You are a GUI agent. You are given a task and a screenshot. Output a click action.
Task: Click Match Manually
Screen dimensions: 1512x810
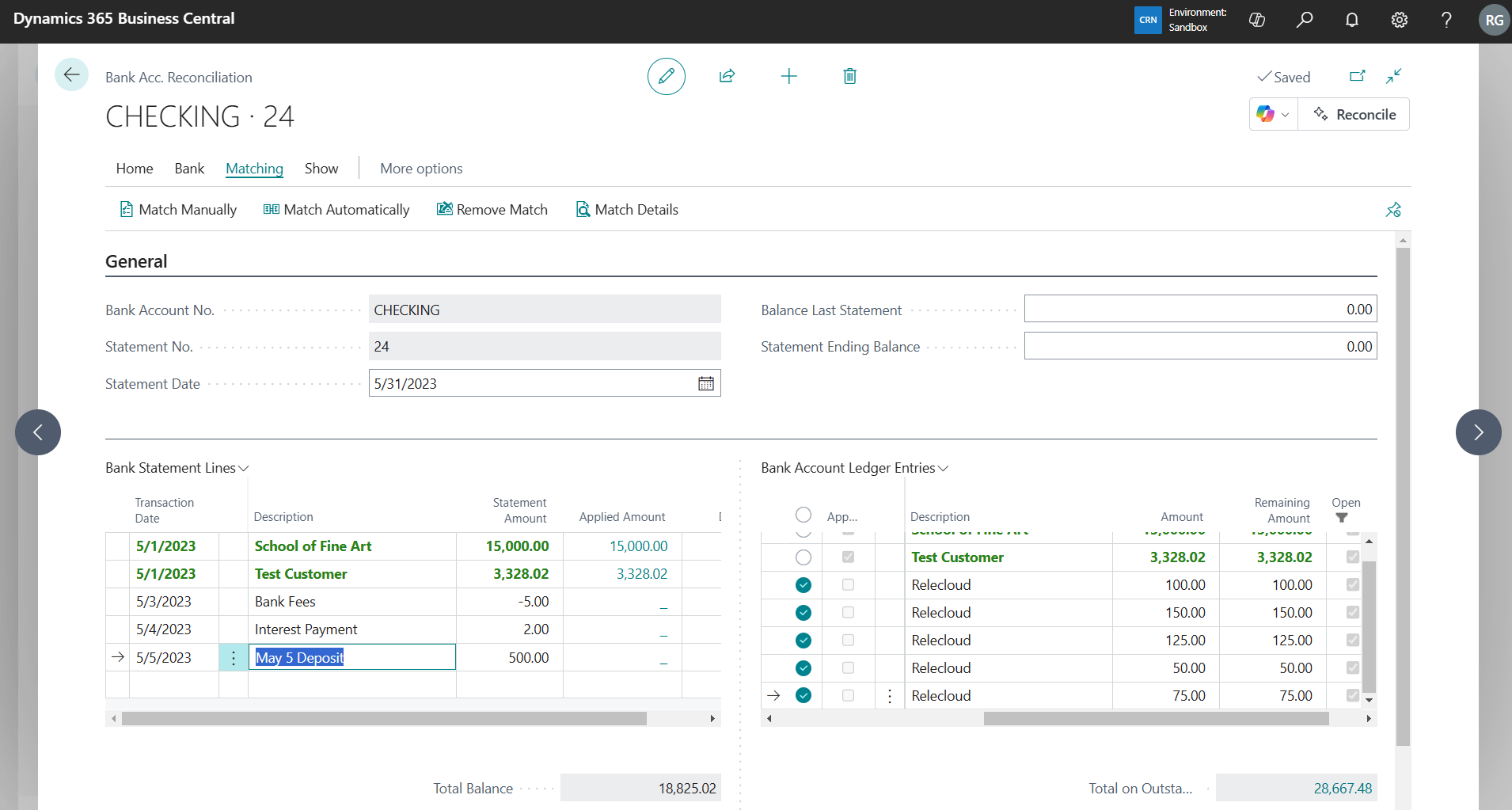click(178, 210)
